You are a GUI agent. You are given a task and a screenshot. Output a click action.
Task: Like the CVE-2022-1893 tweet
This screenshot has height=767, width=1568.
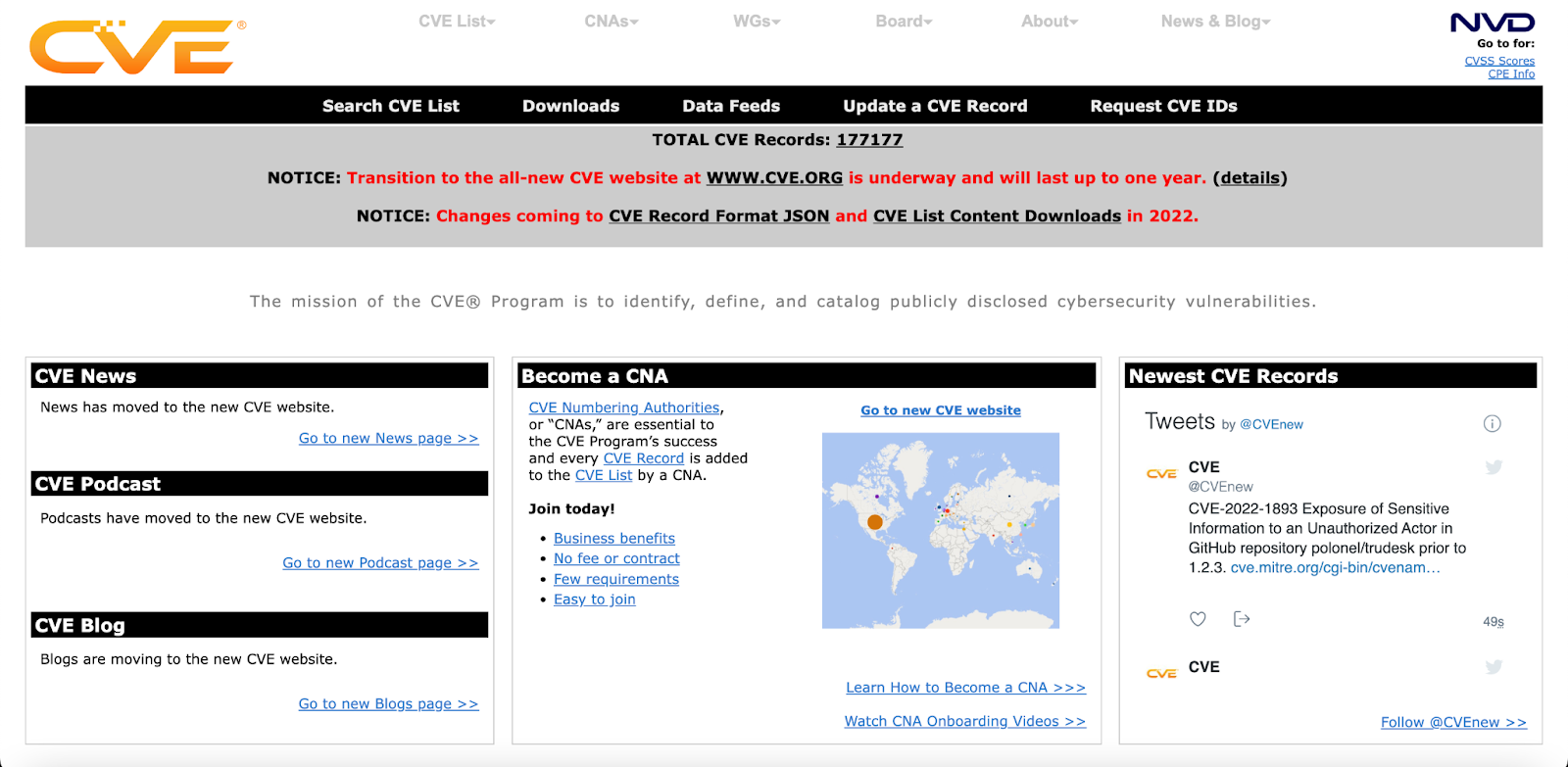tap(1198, 619)
